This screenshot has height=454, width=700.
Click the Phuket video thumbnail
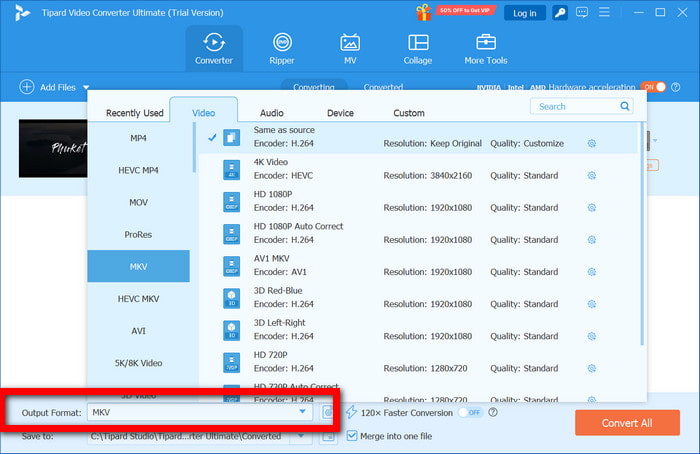point(53,148)
